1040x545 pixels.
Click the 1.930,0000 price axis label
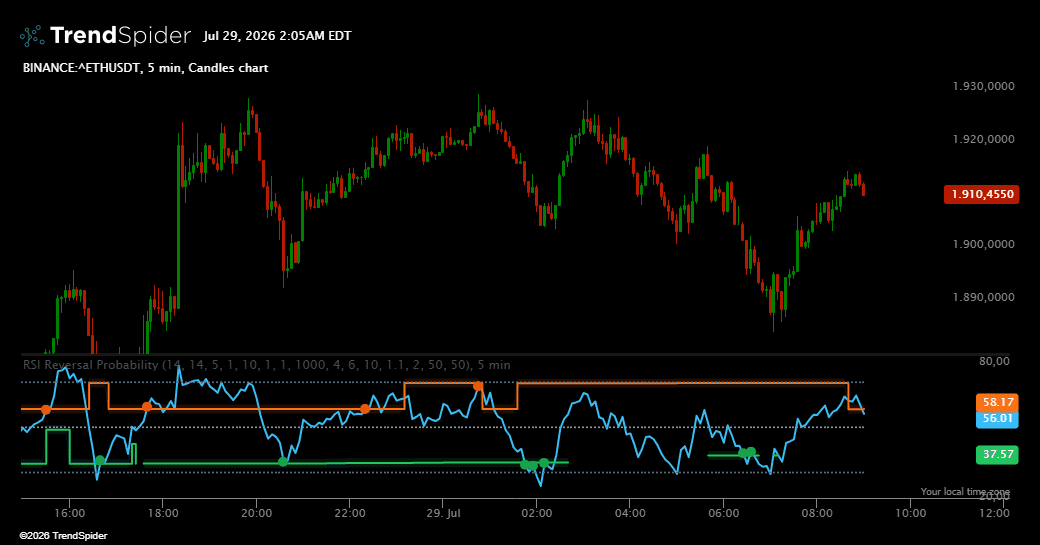click(984, 86)
